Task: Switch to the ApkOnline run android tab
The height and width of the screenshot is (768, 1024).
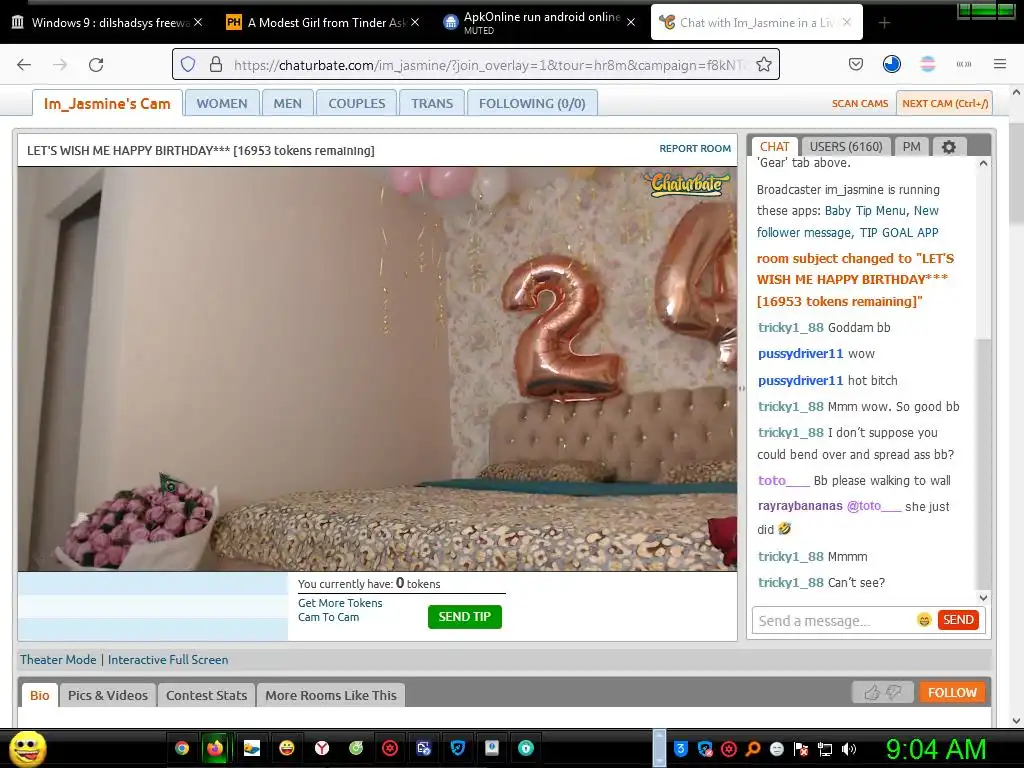Action: (x=541, y=22)
